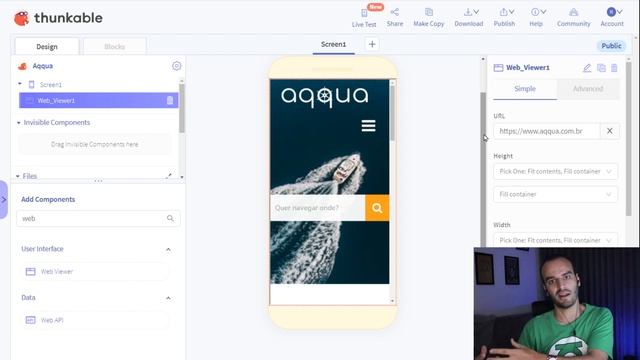Click the Quer navegar onde search box
The height and width of the screenshot is (360, 640).
pos(318,208)
